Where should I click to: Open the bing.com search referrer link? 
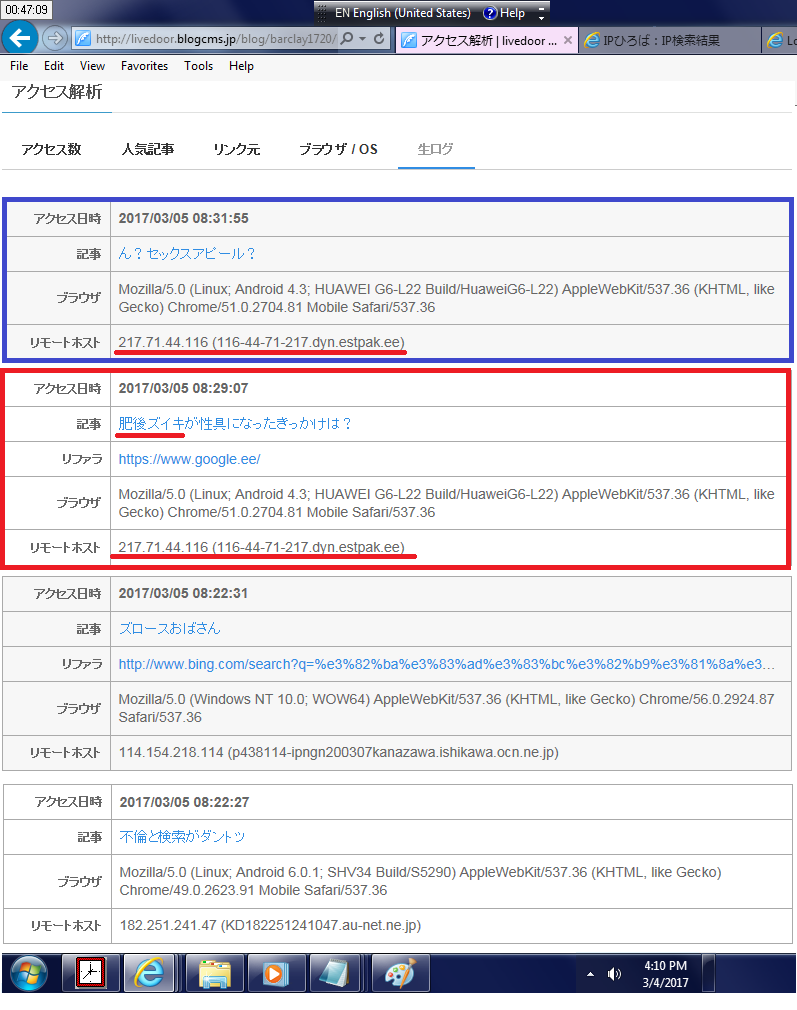[x=447, y=664]
